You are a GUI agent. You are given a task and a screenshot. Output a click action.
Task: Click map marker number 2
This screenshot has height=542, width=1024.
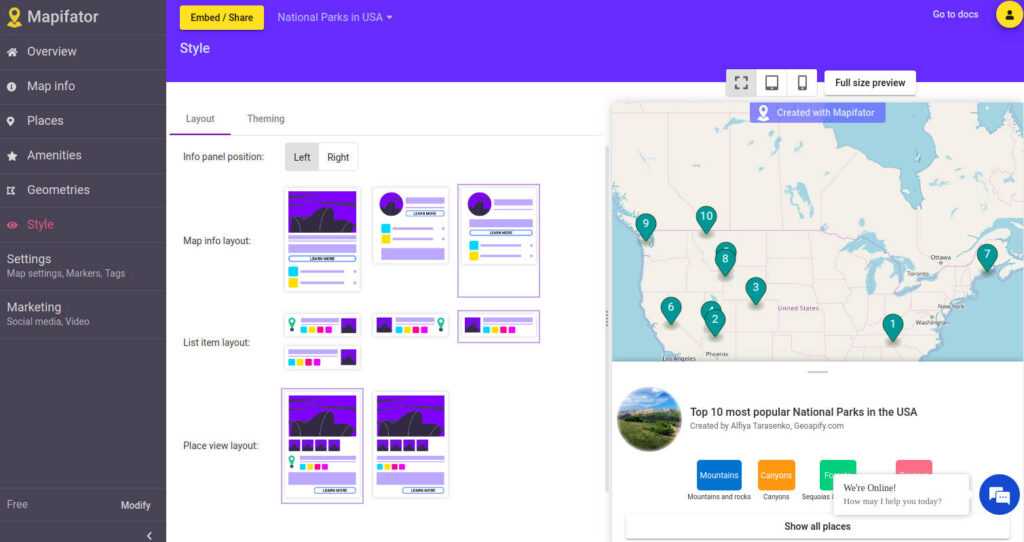coord(715,321)
